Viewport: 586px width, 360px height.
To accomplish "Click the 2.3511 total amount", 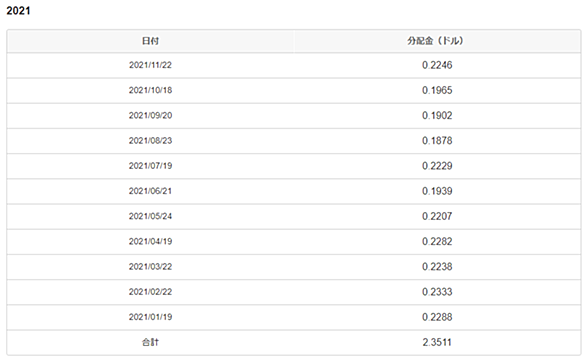I will 437,342.
